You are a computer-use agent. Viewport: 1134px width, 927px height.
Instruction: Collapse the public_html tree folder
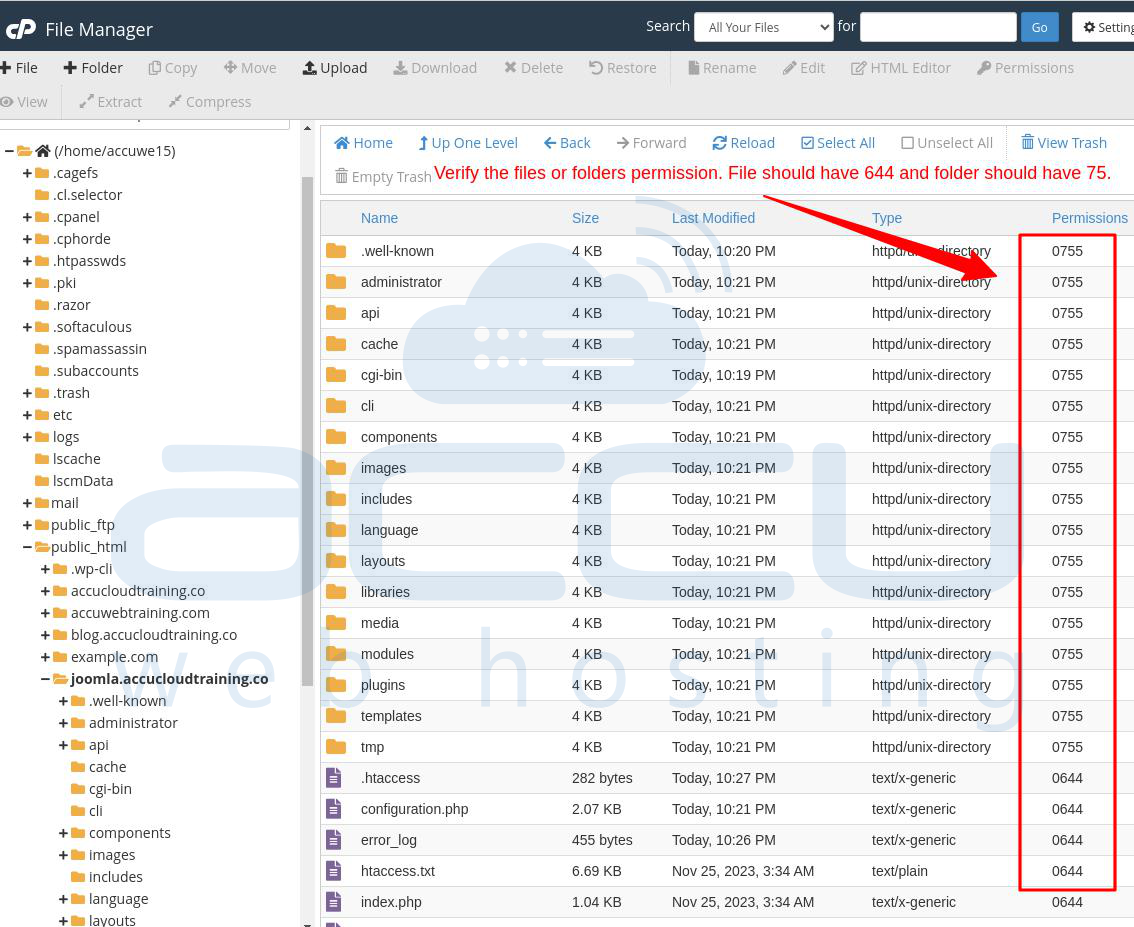tap(27, 547)
